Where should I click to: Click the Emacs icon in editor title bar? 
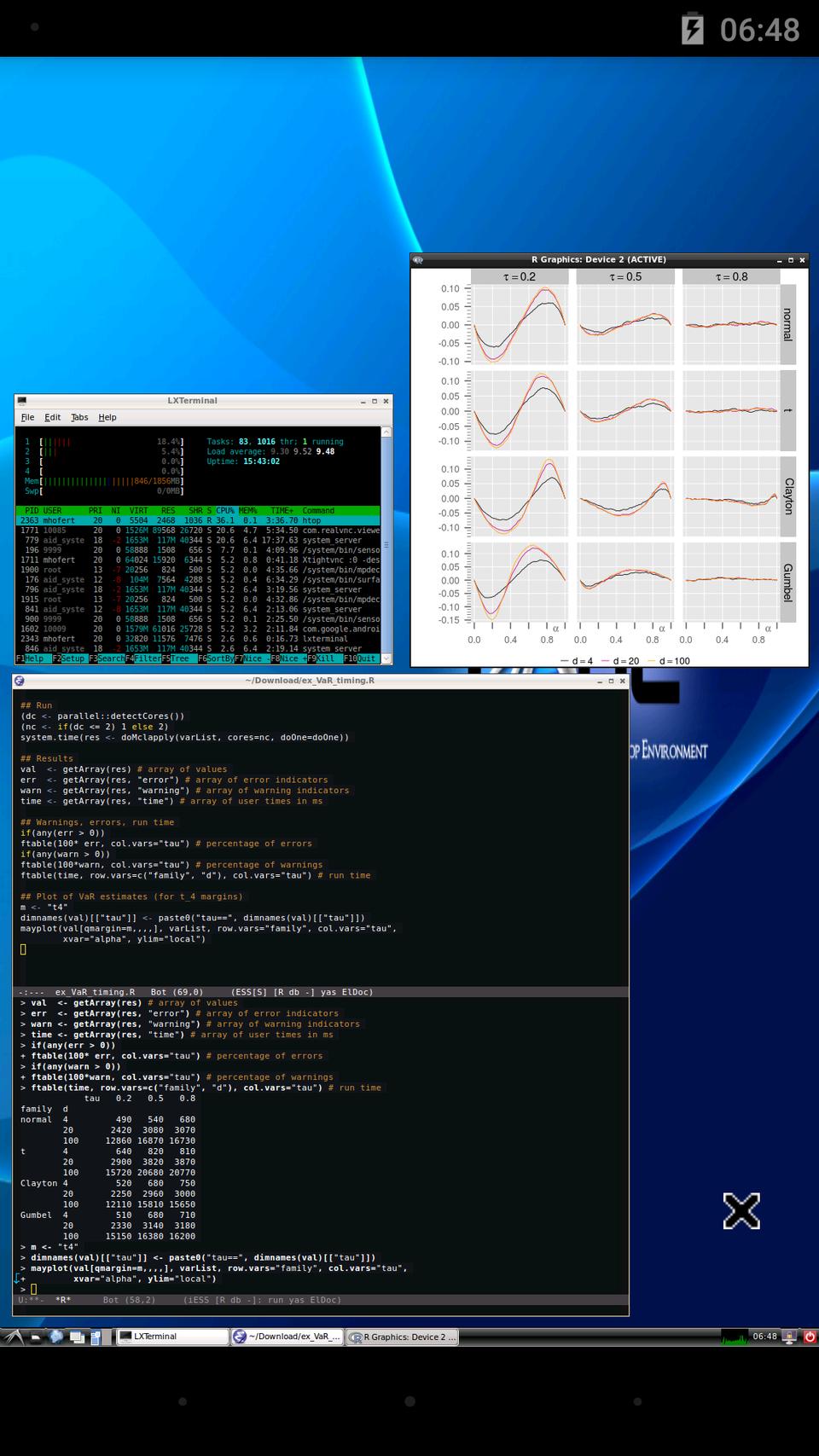pyautogui.click(x=20, y=681)
